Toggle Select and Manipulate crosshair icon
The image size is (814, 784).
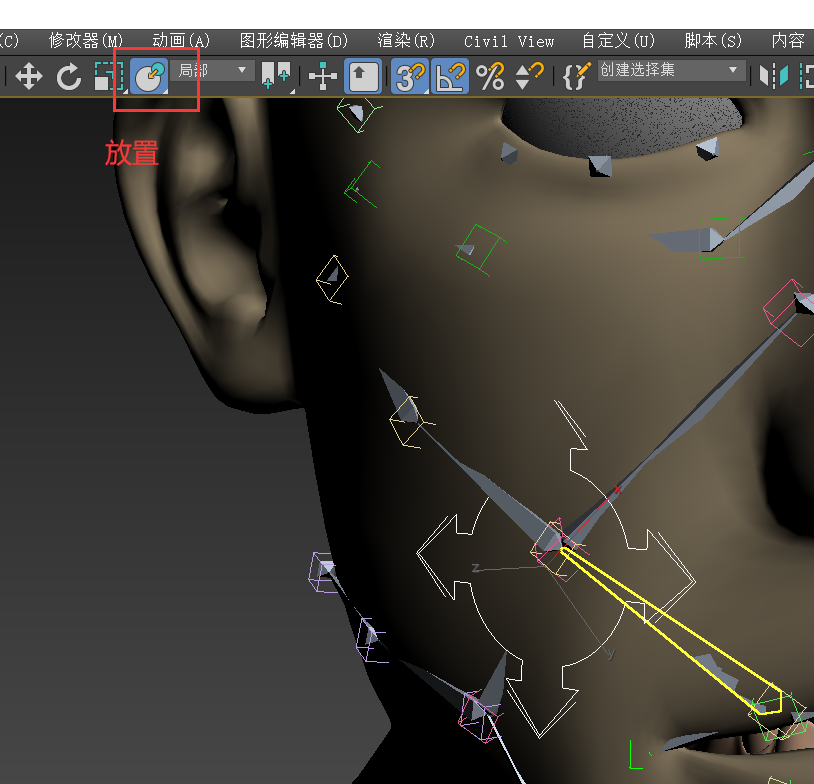pos(323,76)
